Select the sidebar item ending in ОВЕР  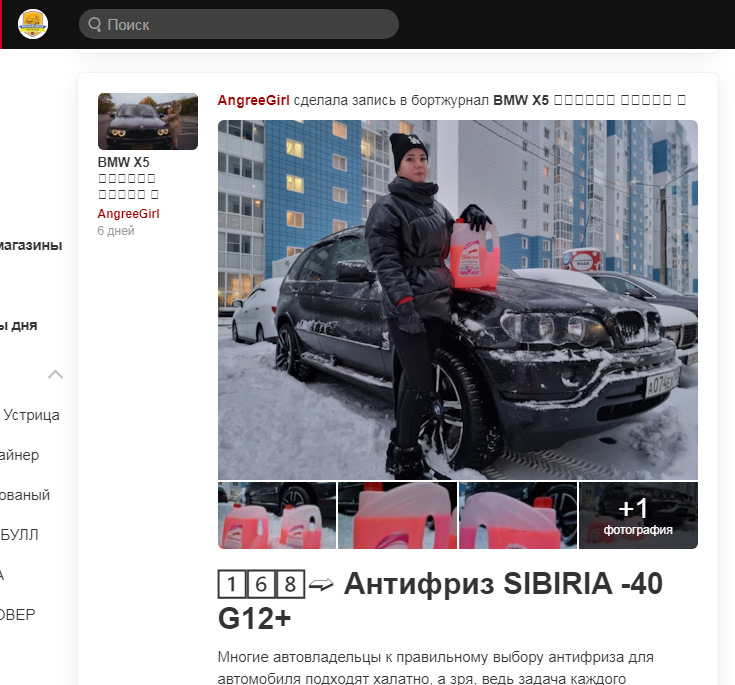[x=18, y=614]
